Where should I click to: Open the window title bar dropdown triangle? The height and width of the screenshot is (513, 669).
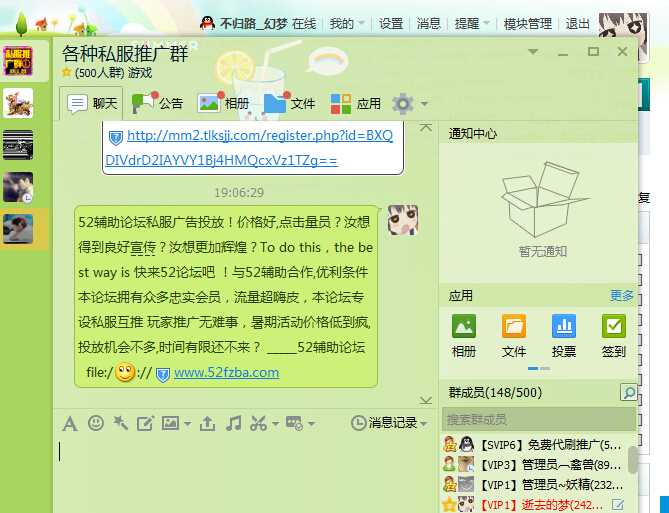[532, 52]
